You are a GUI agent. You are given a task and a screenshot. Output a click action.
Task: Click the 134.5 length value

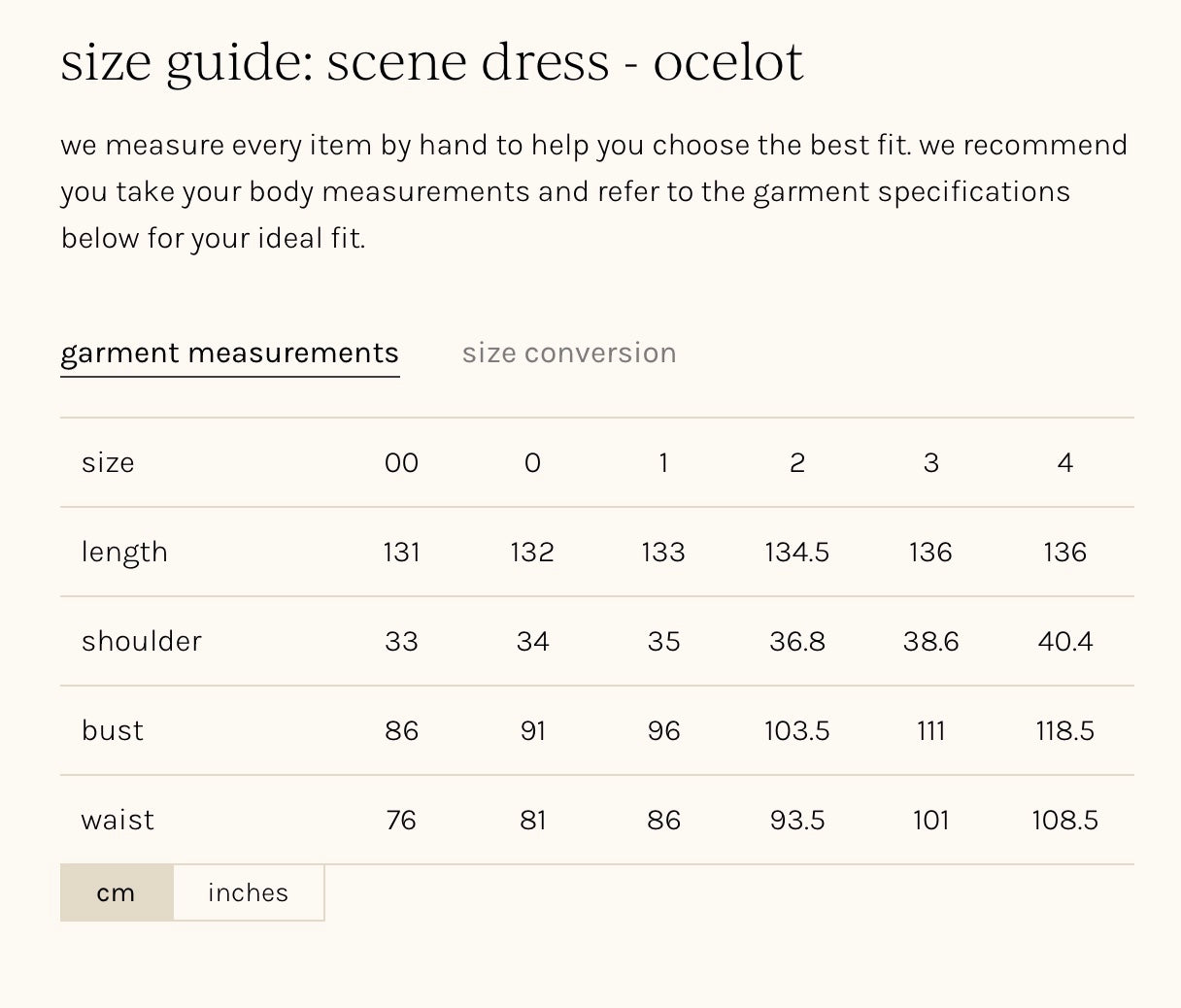pyautogui.click(x=797, y=552)
